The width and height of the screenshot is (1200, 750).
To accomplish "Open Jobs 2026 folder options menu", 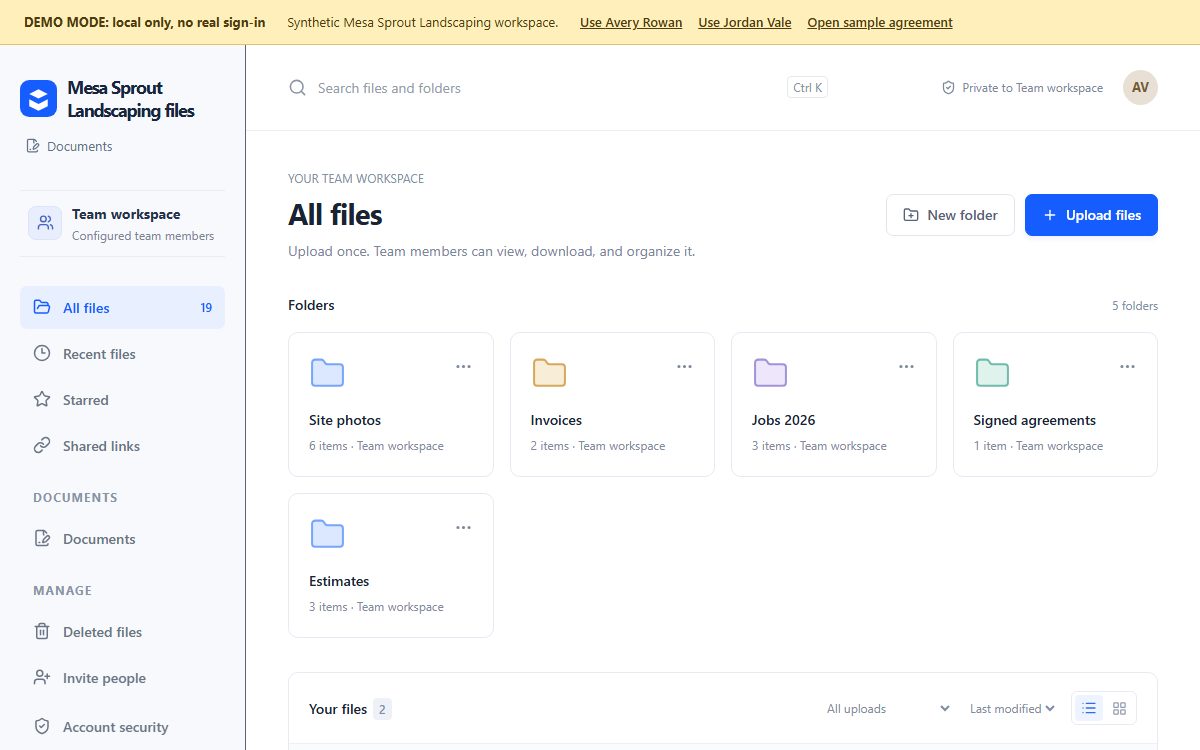I will click(906, 367).
